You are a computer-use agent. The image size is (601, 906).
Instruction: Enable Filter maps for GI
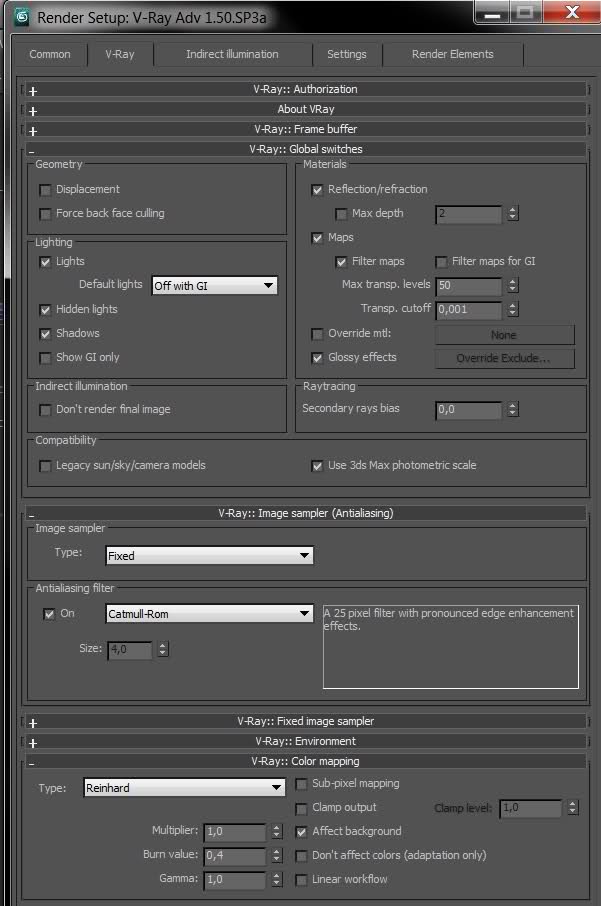pyautogui.click(x=442, y=262)
